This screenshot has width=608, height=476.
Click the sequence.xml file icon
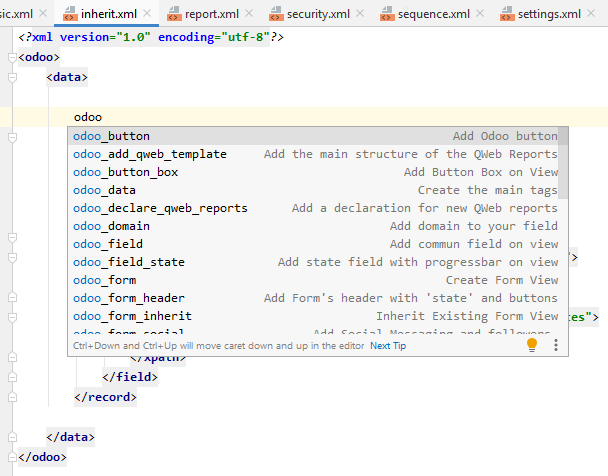point(387,14)
